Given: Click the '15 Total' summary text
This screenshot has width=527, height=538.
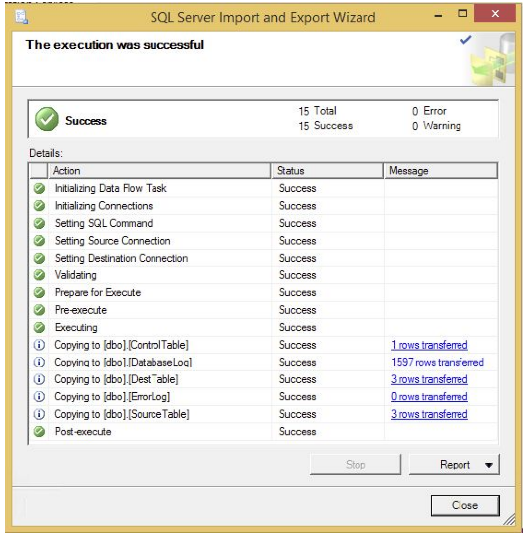Looking at the screenshot, I should [317, 111].
